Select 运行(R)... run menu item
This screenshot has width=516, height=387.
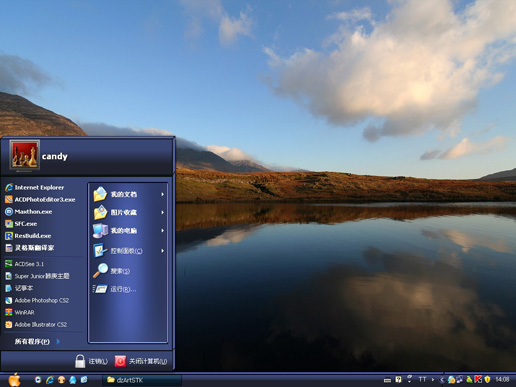point(115,289)
